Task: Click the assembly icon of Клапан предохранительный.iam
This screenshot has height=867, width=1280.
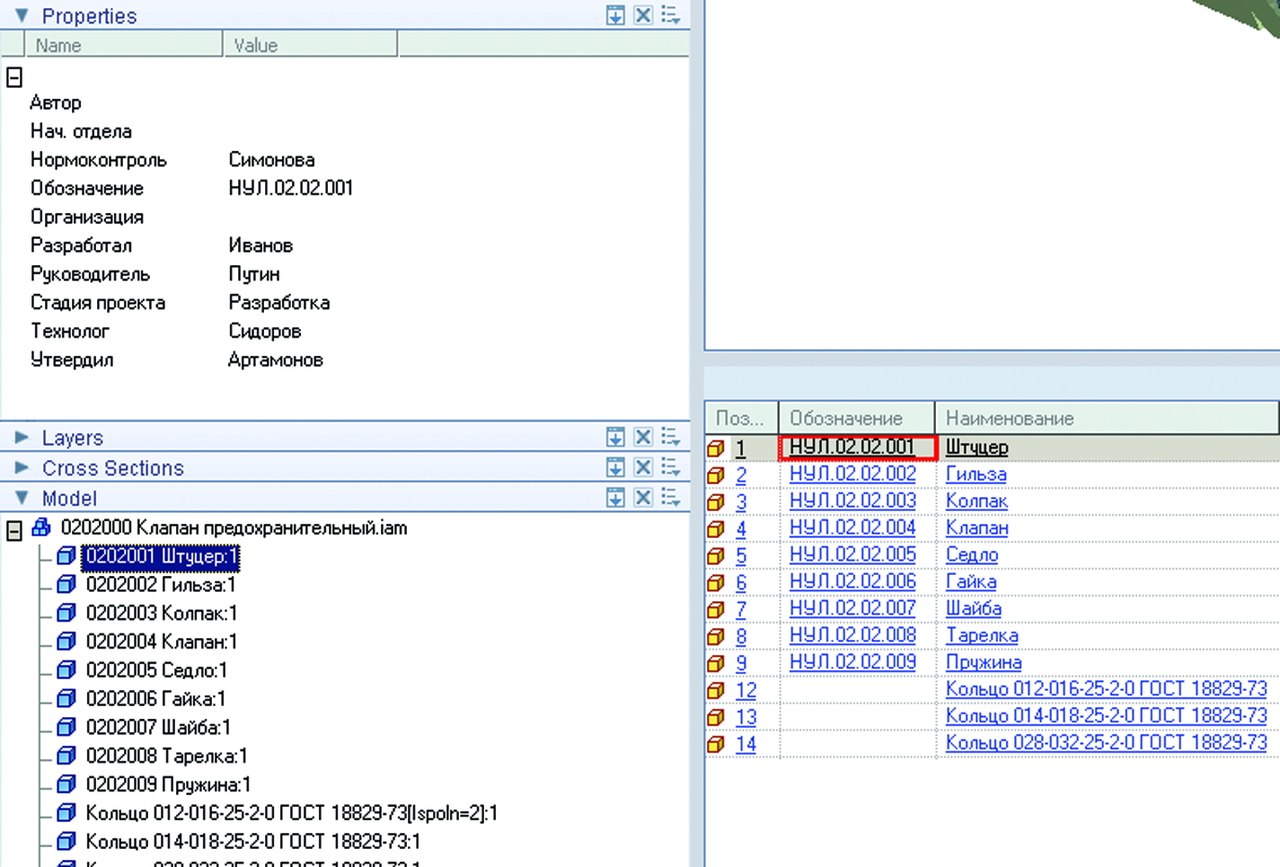Action: pos(42,527)
